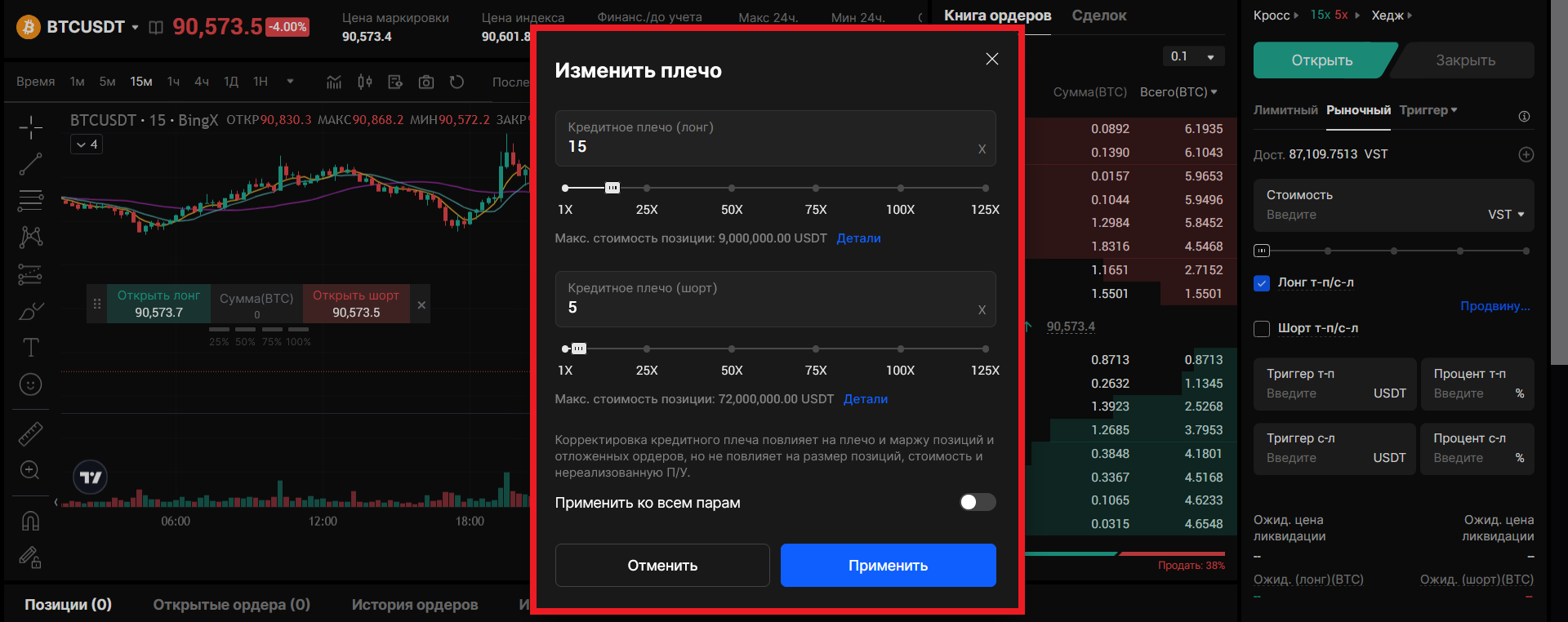Toggle the magnet snap mode
The image size is (1568, 622).
coord(30,520)
